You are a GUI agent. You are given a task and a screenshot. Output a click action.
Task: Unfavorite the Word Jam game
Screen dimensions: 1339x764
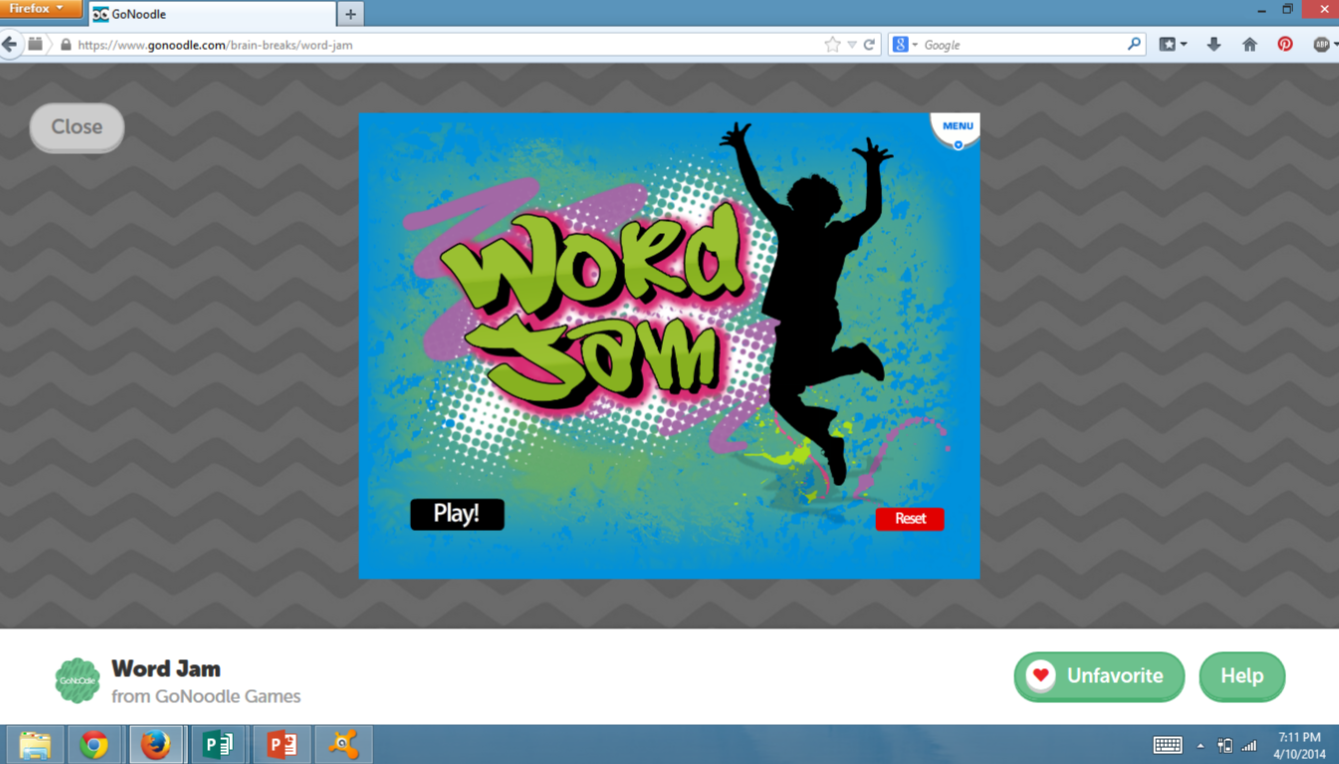point(1098,676)
